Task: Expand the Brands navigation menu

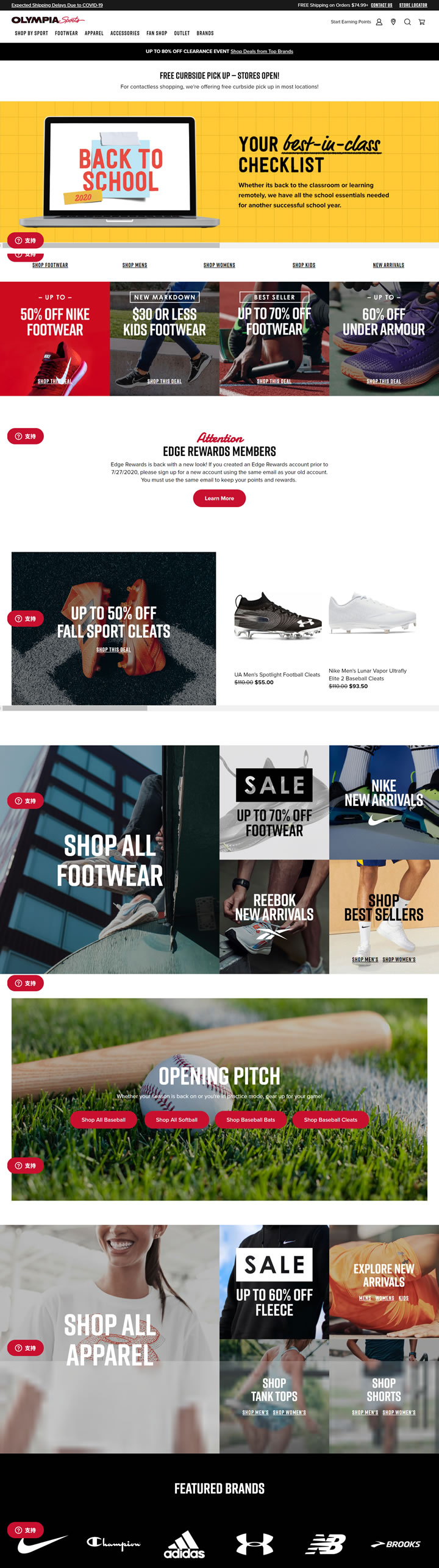Action: tap(205, 34)
